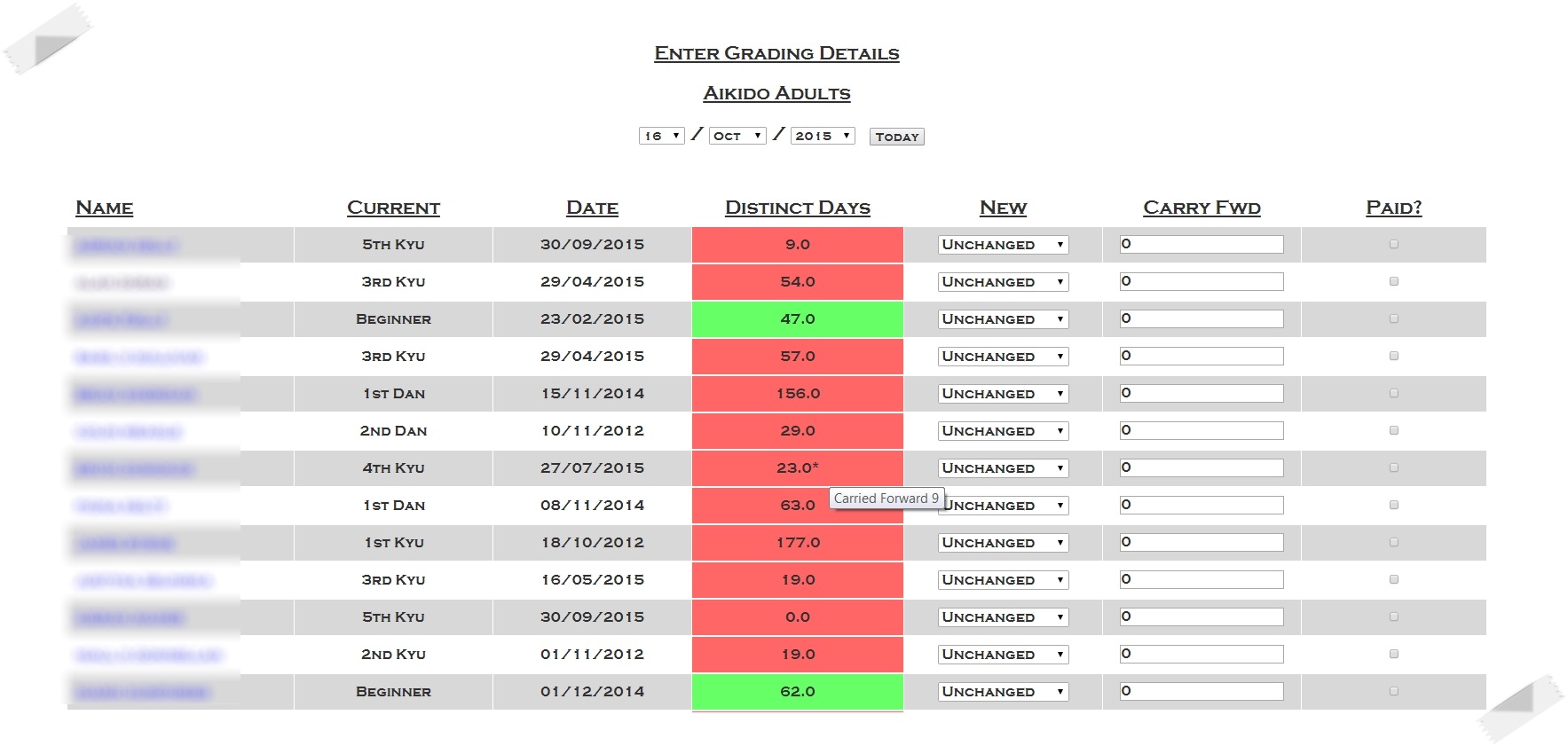Check the Paid box for the 2nd Dan row

click(x=1393, y=430)
